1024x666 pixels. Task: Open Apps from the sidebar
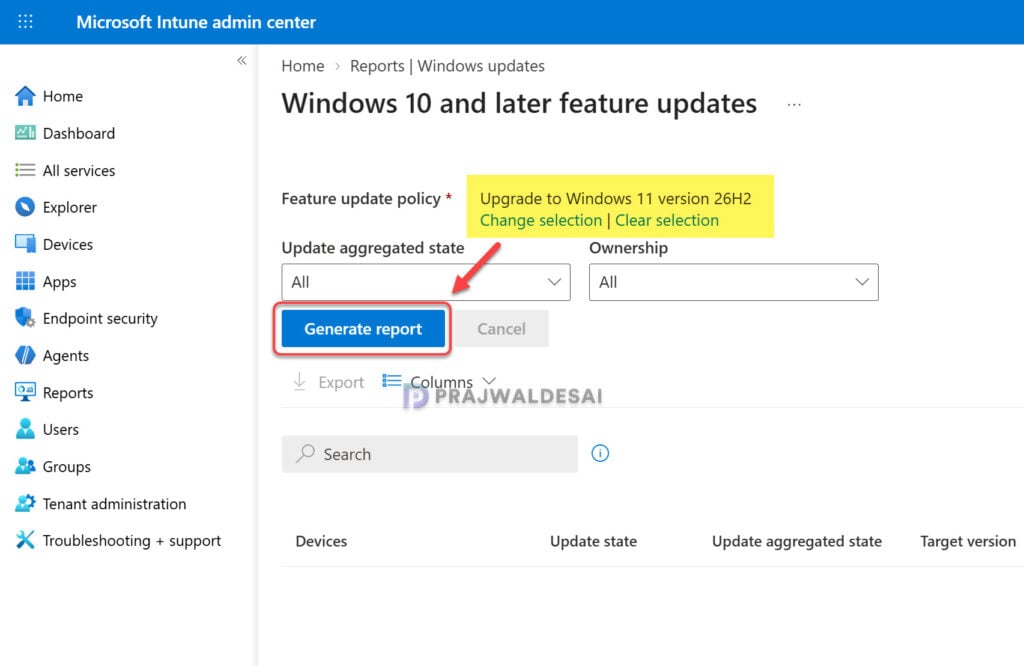tap(59, 281)
